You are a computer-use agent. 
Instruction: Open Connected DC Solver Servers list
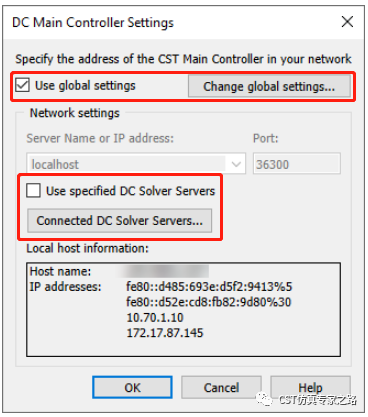[119, 220]
